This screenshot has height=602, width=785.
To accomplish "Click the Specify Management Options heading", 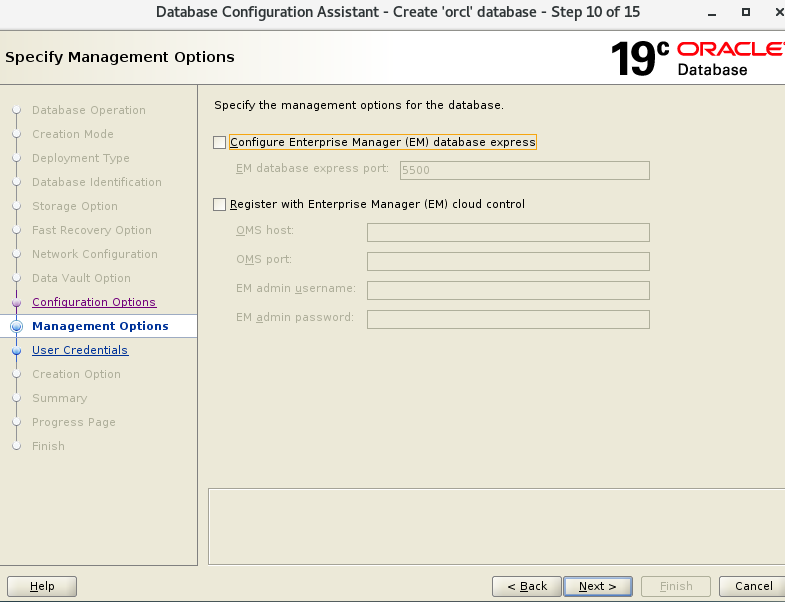I will coord(120,57).
